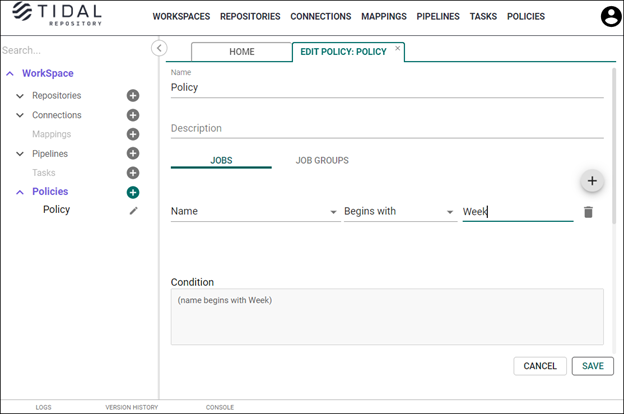Add a new pipeline with plus icon
The height and width of the screenshot is (414, 624).
tap(133, 153)
